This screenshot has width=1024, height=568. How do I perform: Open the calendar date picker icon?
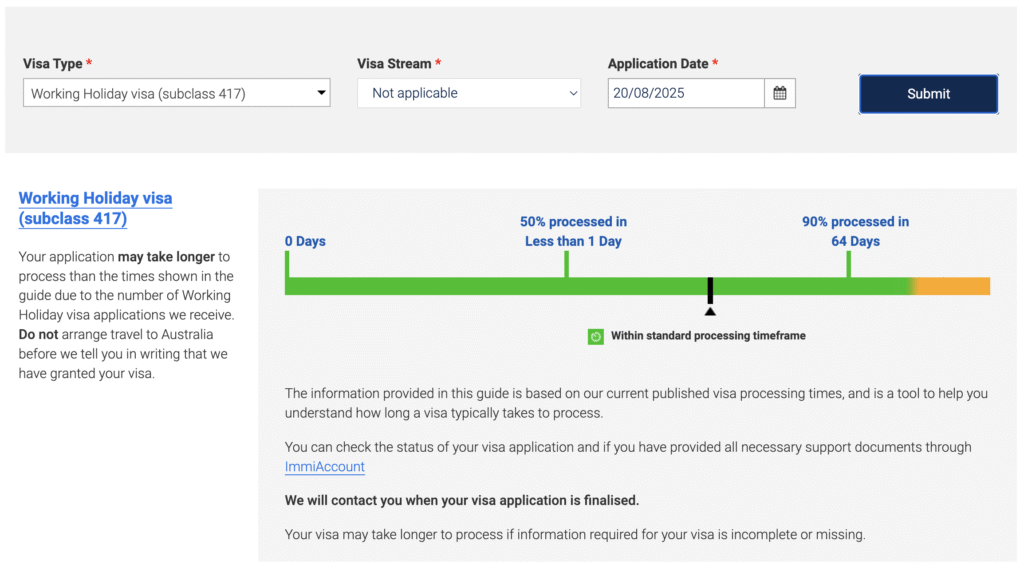pyautogui.click(x=780, y=93)
